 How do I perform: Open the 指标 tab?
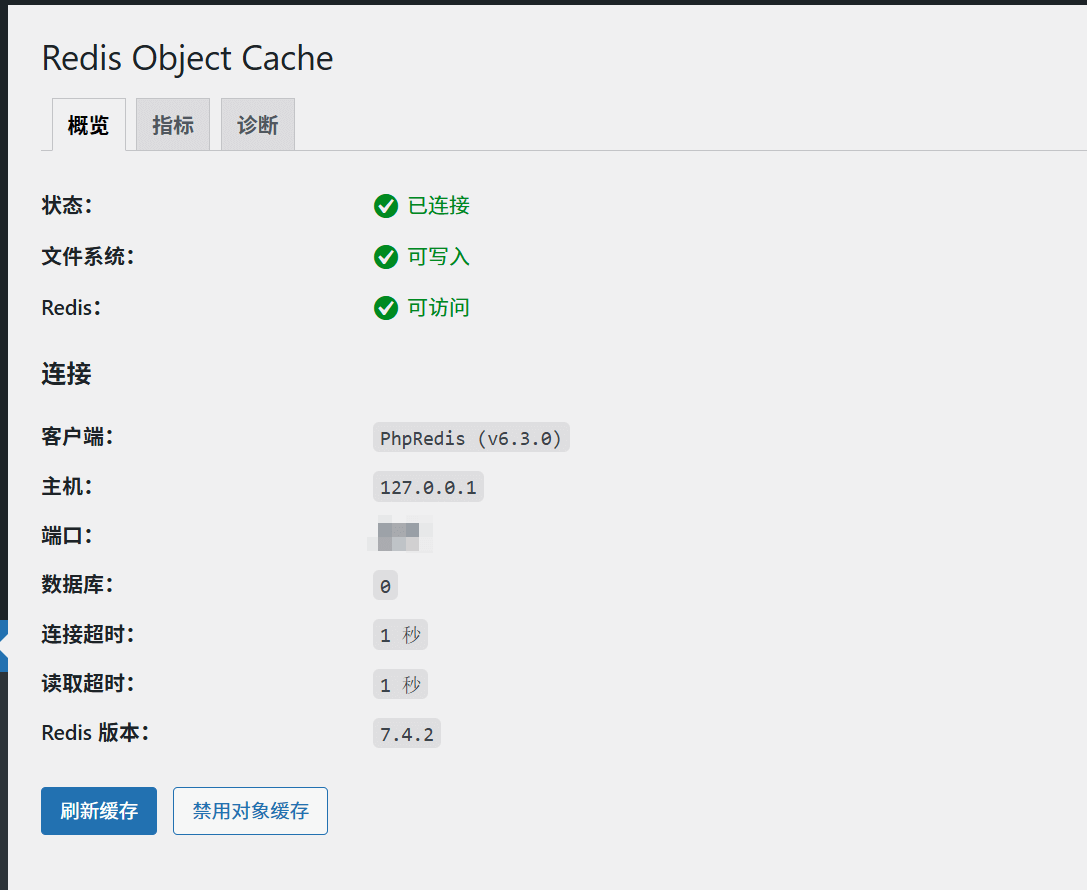(173, 125)
